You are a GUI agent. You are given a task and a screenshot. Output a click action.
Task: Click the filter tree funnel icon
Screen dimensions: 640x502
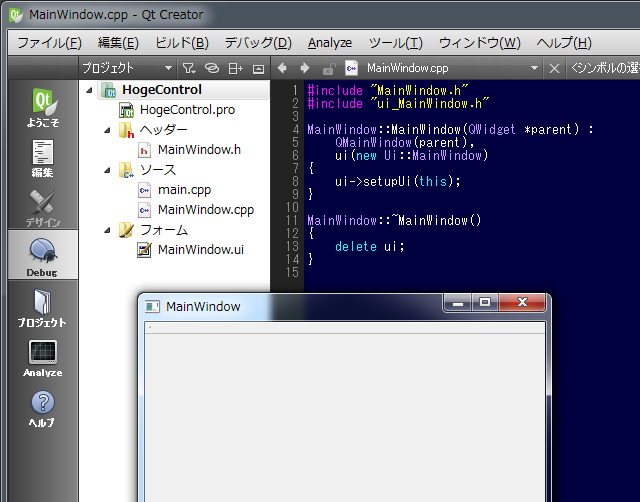tap(189, 68)
